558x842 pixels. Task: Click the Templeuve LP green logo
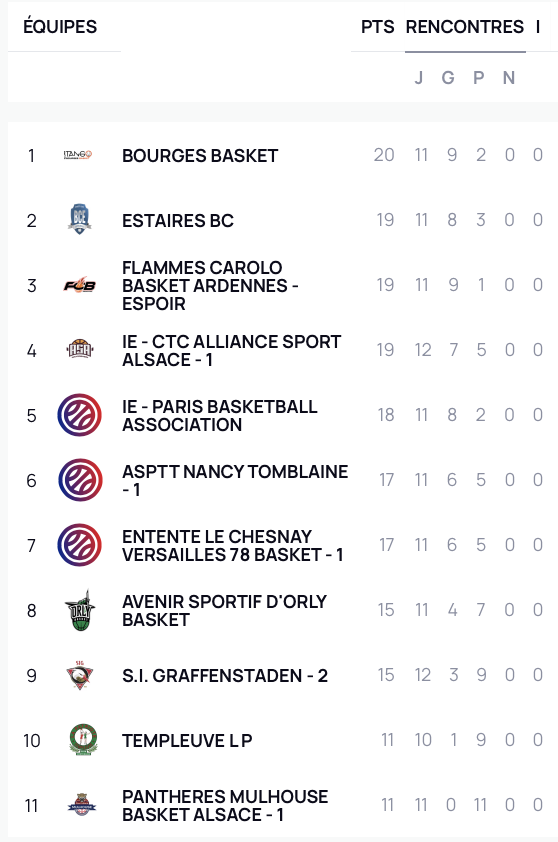click(x=83, y=739)
